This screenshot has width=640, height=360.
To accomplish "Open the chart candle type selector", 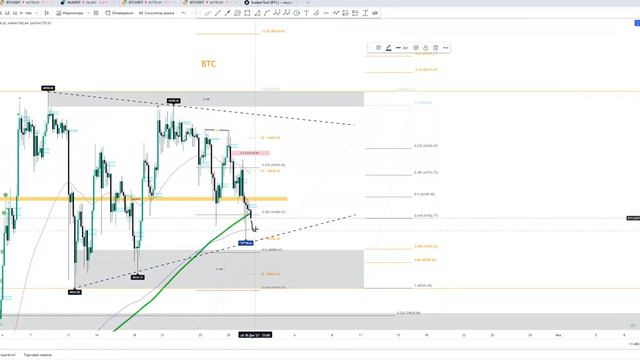I will (47, 13).
